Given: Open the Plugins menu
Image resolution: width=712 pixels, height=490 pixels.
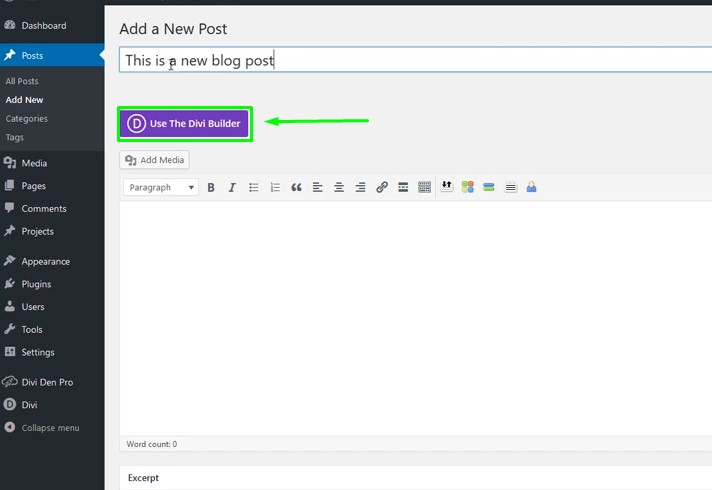Looking at the screenshot, I should [36, 284].
